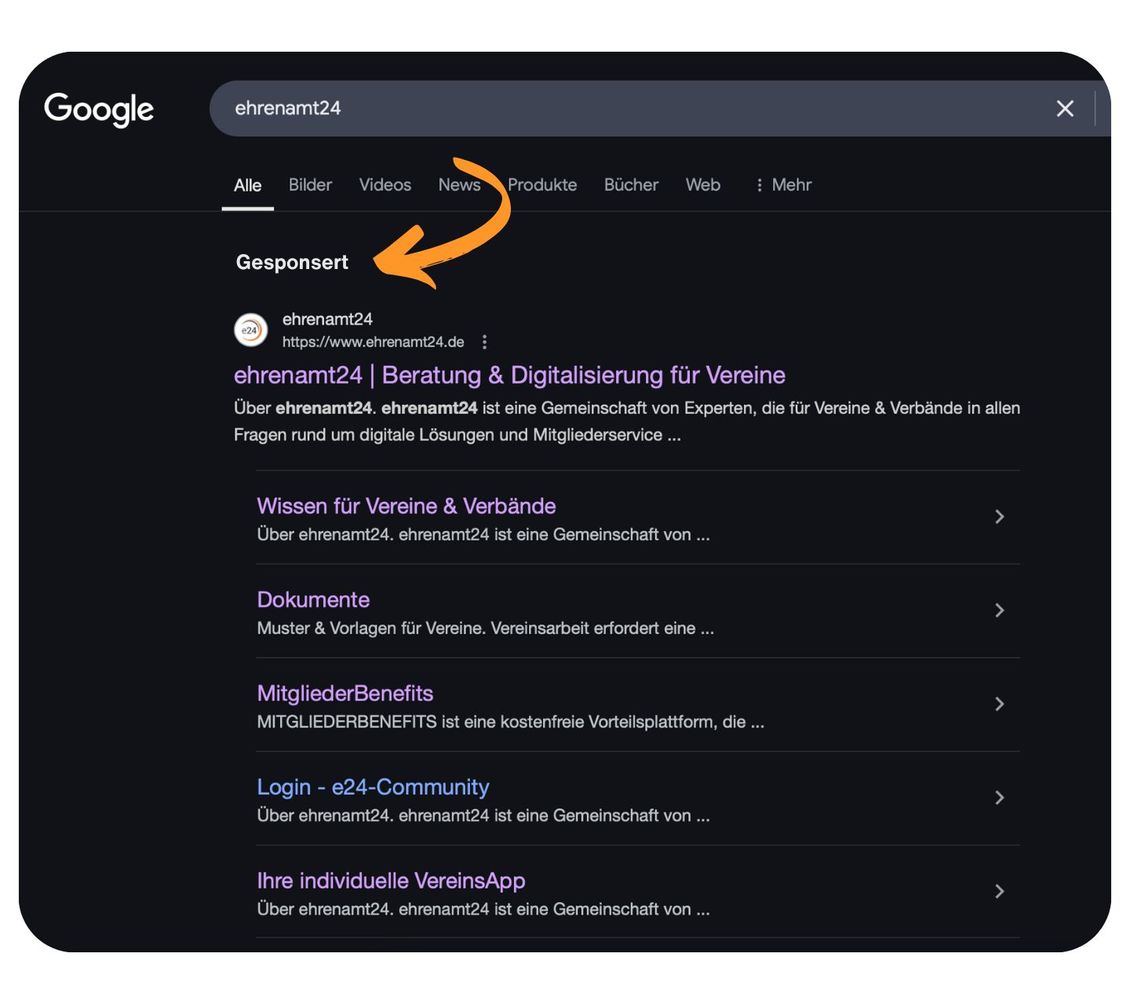Click the snippet starting 'Muster & Vorlagen für Vereine'

pyautogui.click(x=486, y=628)
